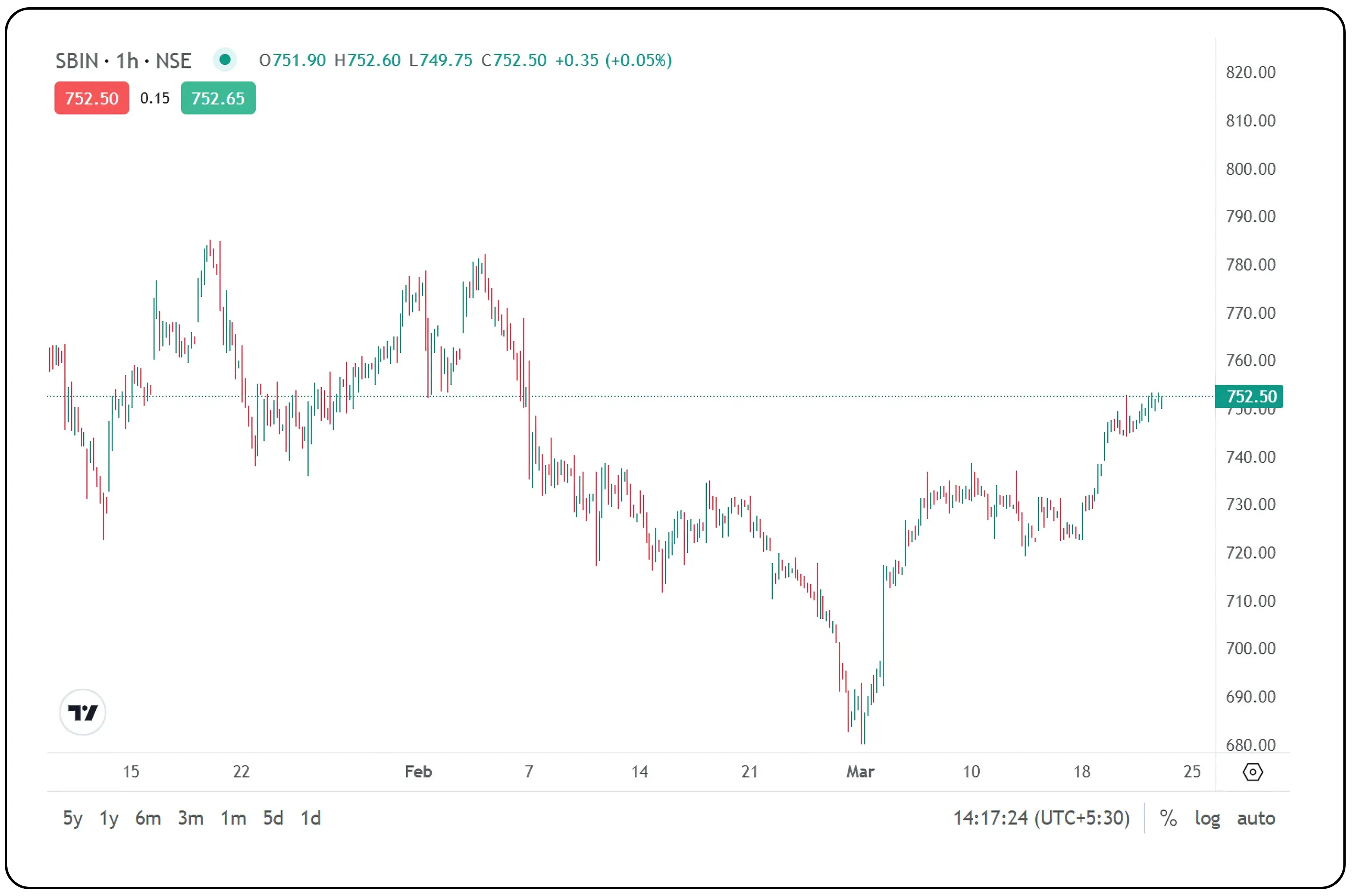Viewport: 1353px width, 896px height.
Task: Select the 1y timeframe tab
Action: (108, 818)
